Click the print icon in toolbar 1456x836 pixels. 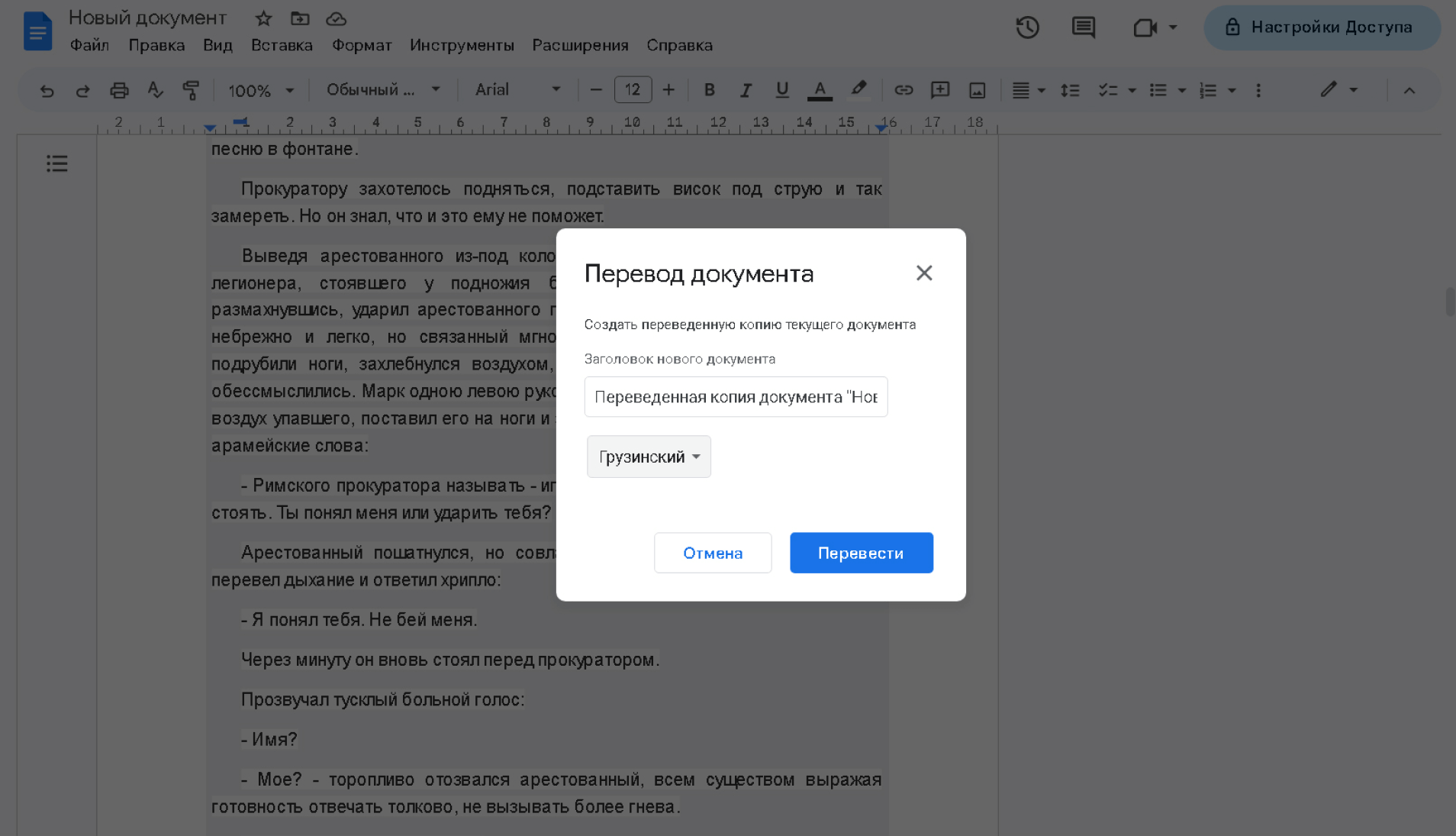point(119,90)
